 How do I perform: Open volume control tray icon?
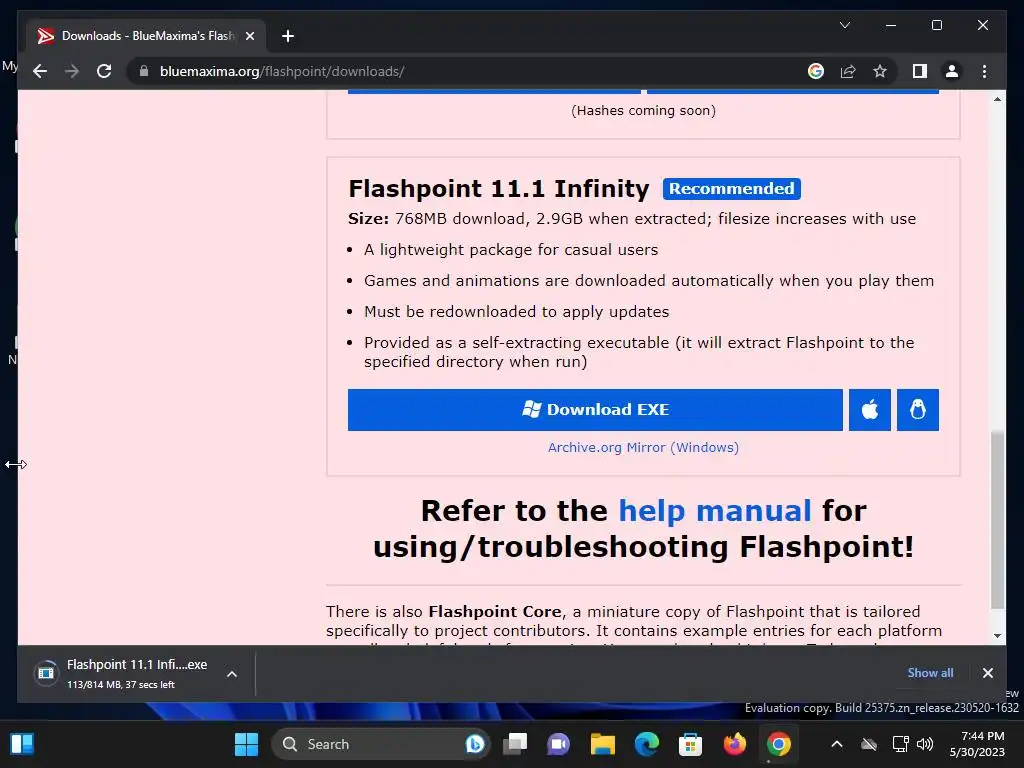coord(925,744)
